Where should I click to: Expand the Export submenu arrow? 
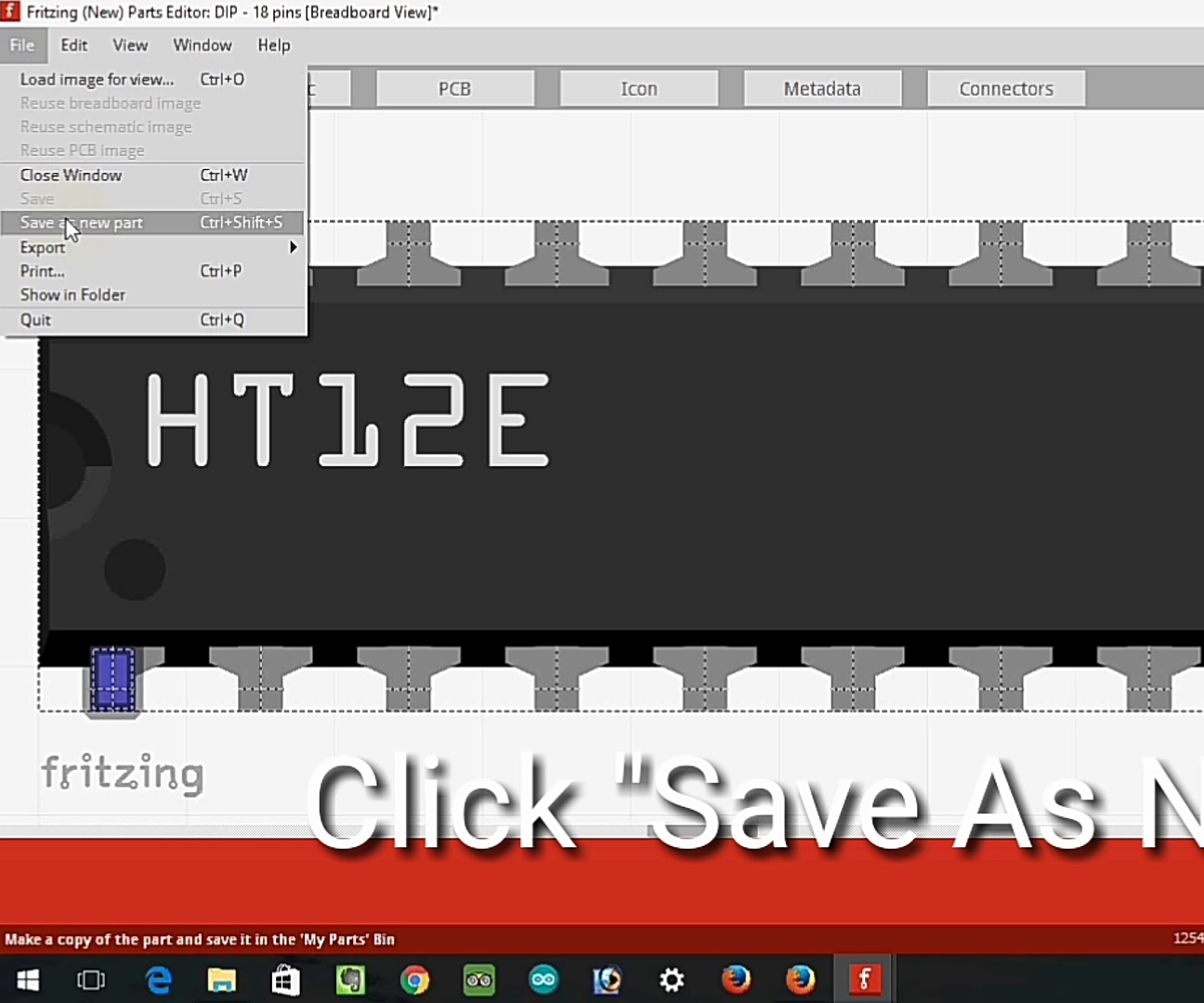293,247
